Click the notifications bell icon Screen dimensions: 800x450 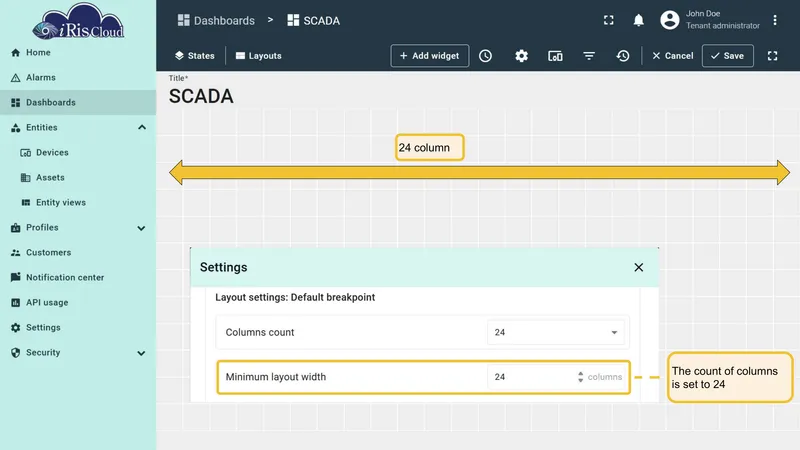[638, 20]
